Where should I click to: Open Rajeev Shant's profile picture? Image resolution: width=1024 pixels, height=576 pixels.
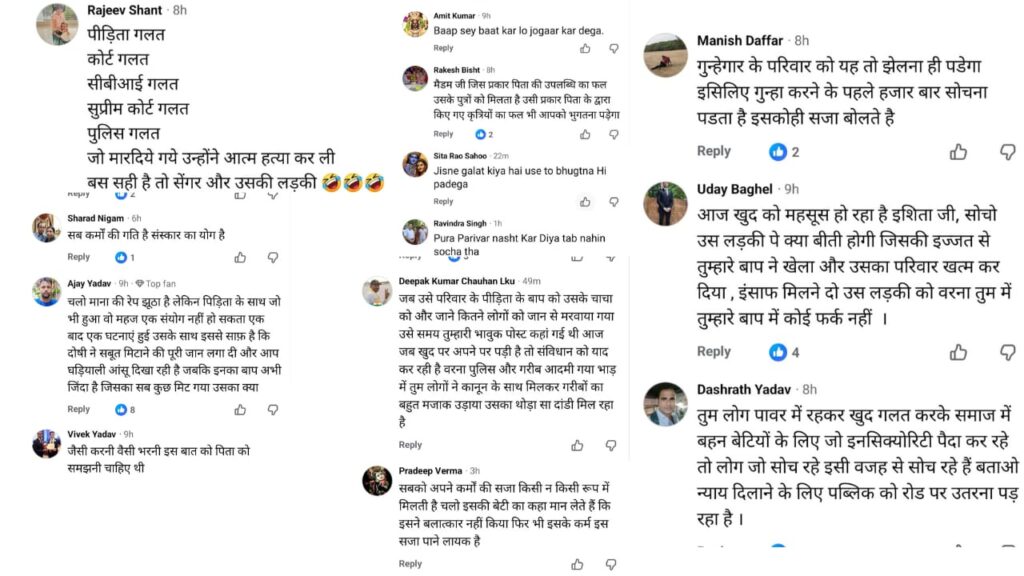point(57,24)
